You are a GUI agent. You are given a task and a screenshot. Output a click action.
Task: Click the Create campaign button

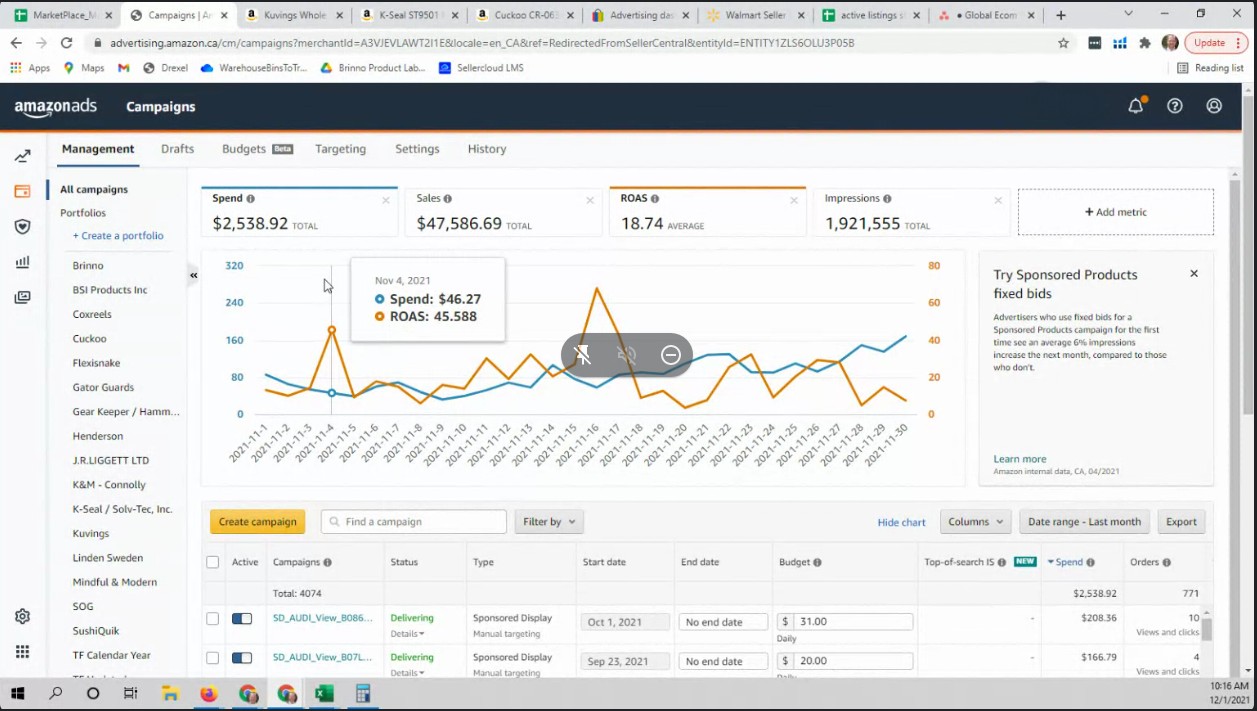(x=258, y=522)
